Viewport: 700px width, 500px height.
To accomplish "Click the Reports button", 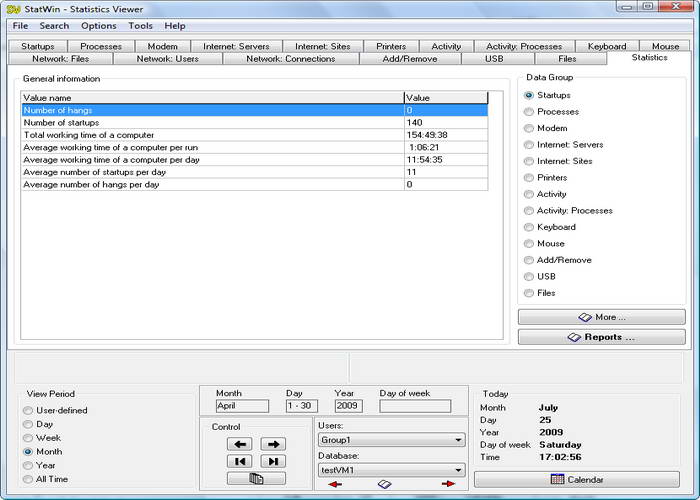I will 601,337.
